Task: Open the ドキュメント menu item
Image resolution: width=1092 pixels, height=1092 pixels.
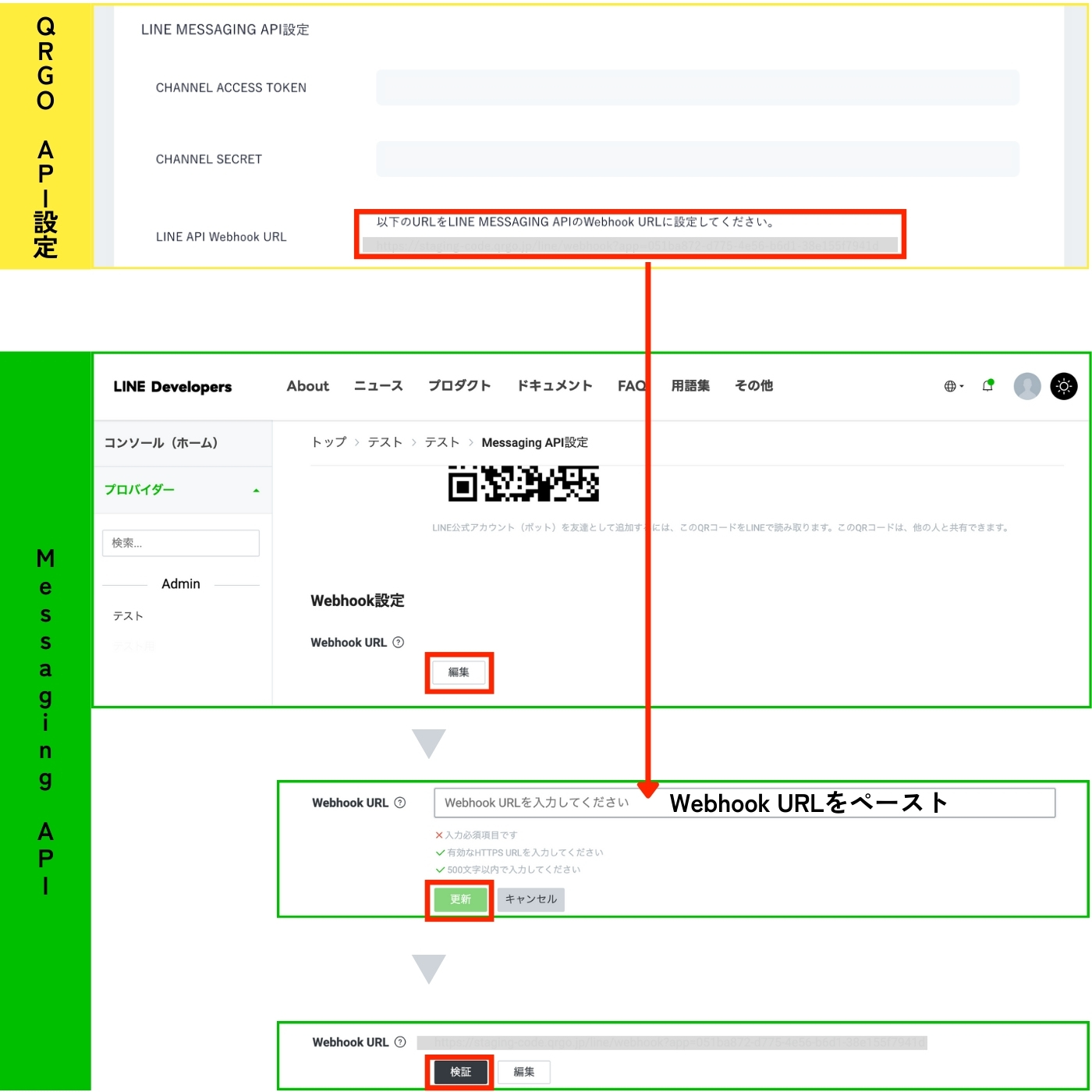Action: click(x=555, y=386)
